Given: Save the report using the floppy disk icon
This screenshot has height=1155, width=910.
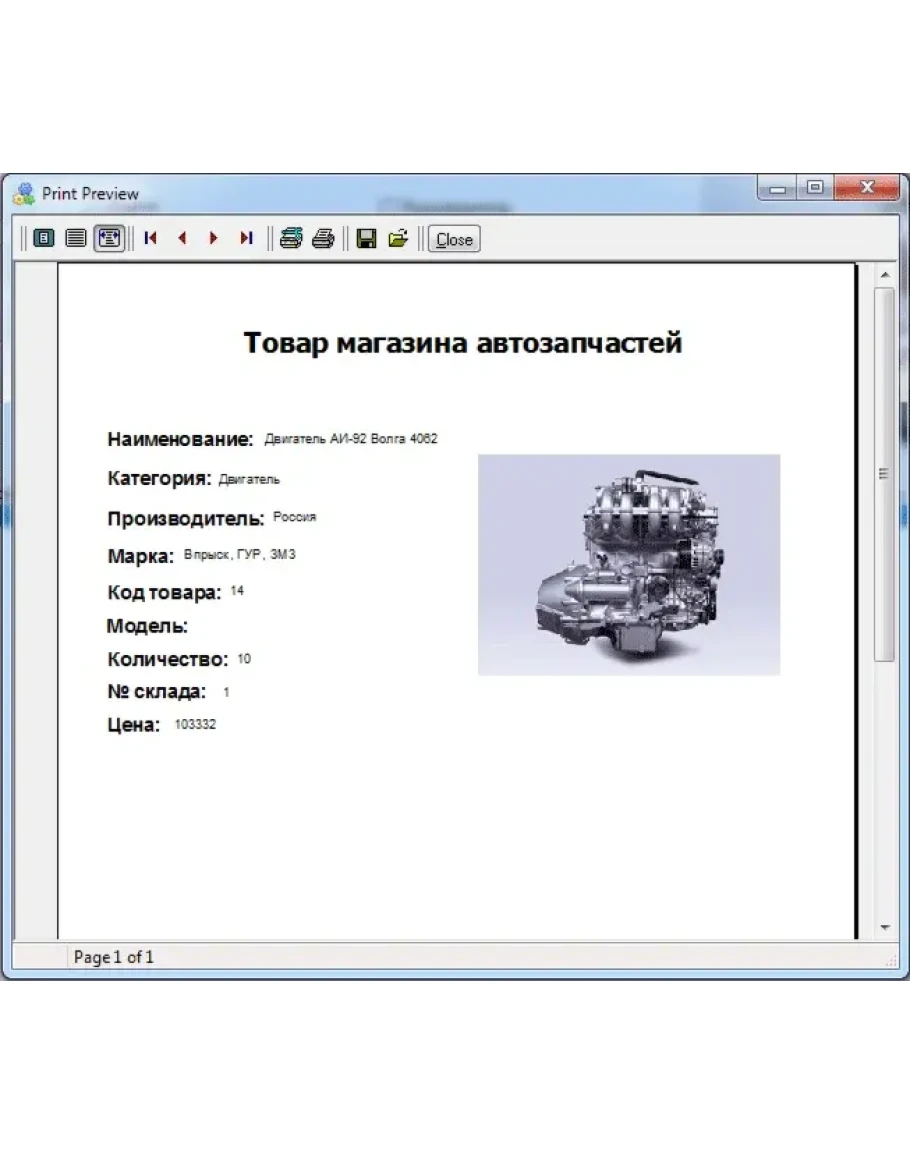Looking at the screenshot, I should (366, 239).
